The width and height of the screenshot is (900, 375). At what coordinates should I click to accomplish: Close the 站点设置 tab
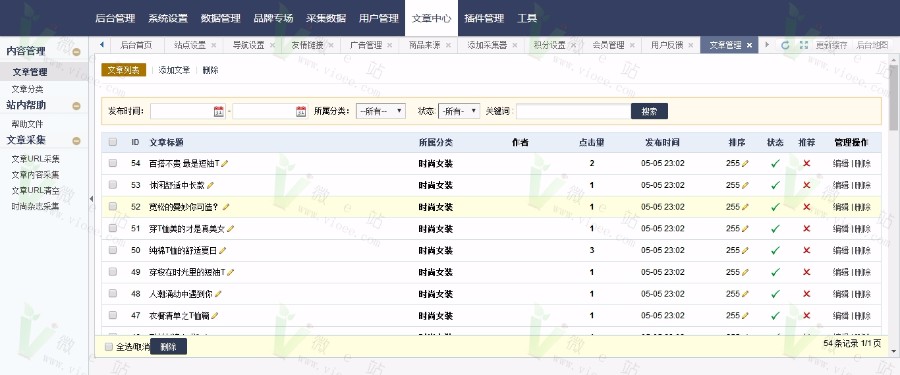point(214,45)
